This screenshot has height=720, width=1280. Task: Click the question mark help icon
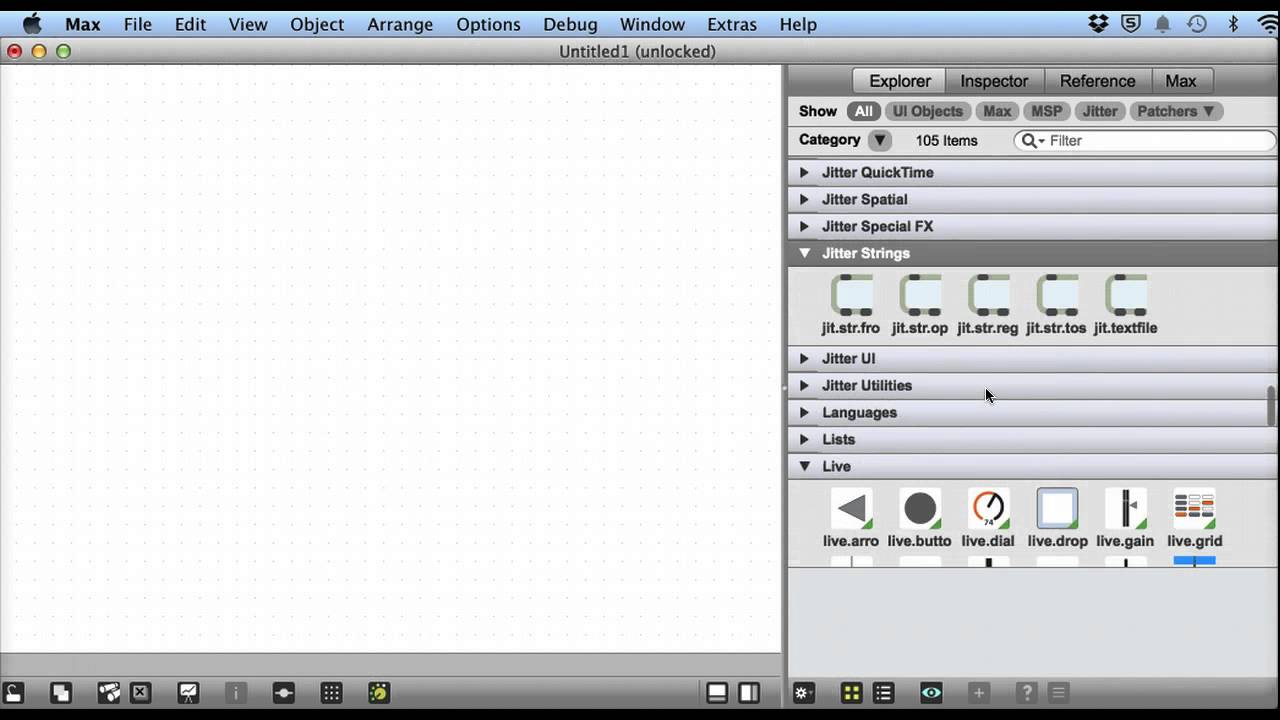(1026, 692)
